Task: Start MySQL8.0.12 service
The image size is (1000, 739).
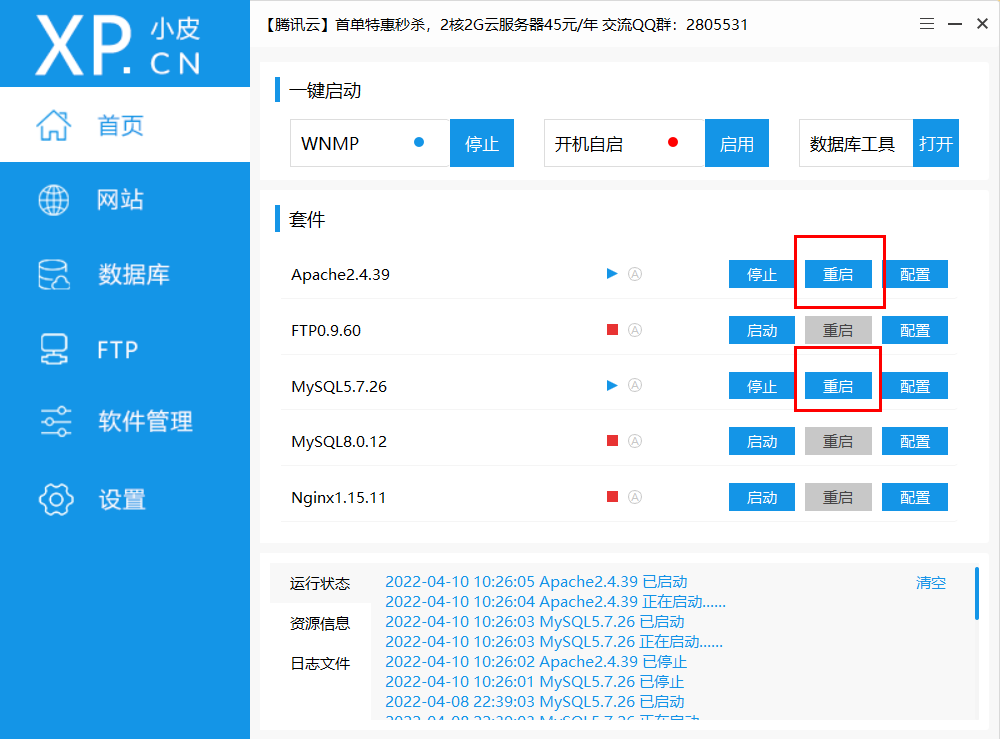Action: point(761,441)
